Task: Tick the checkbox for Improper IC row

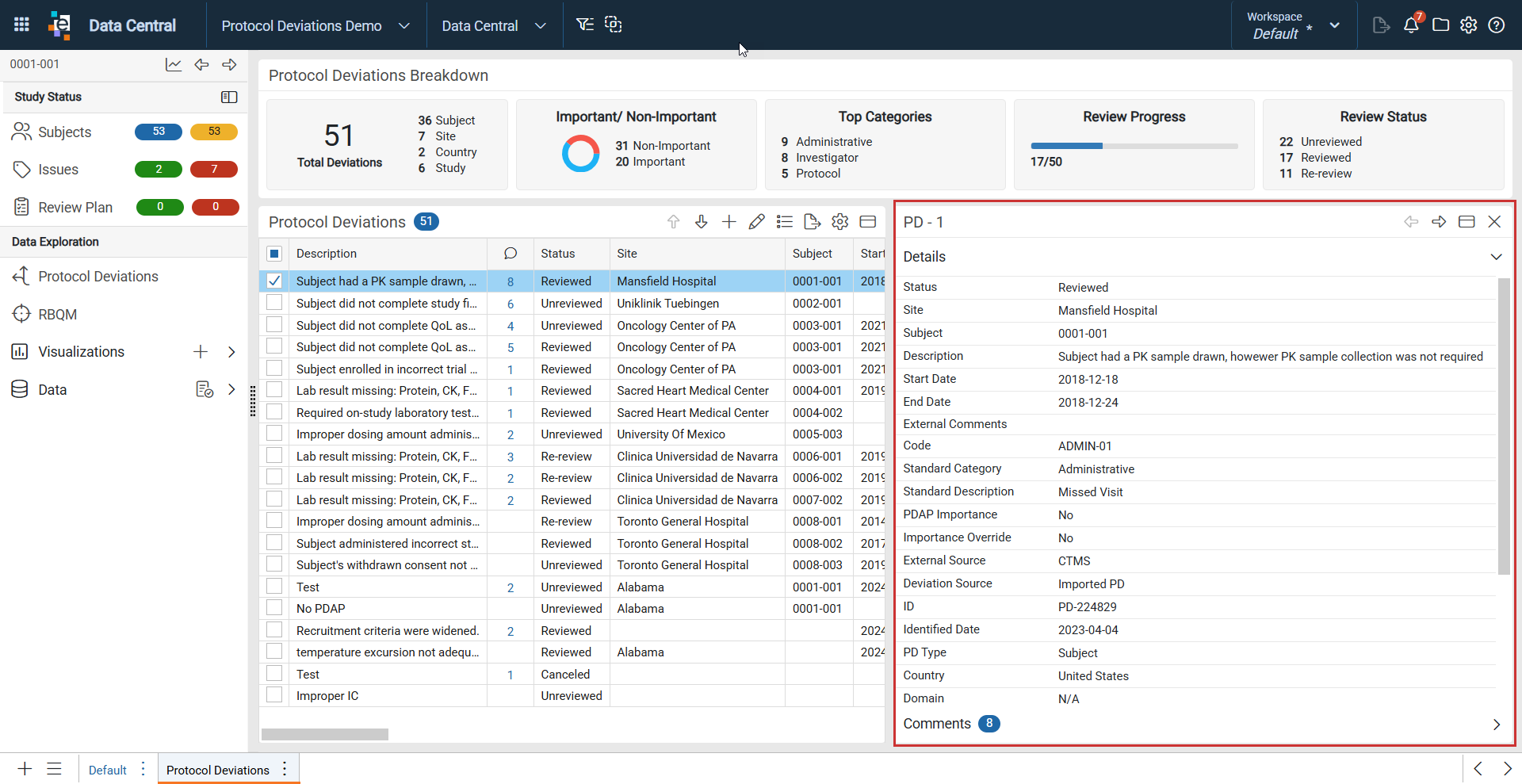Action: coord(274,695)
